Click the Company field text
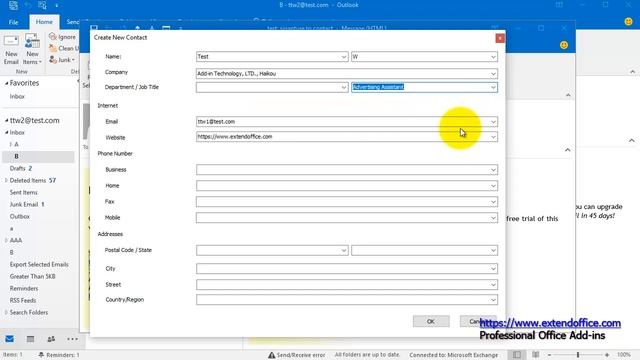This screenshot has height=360, width=640. point(347,74)
